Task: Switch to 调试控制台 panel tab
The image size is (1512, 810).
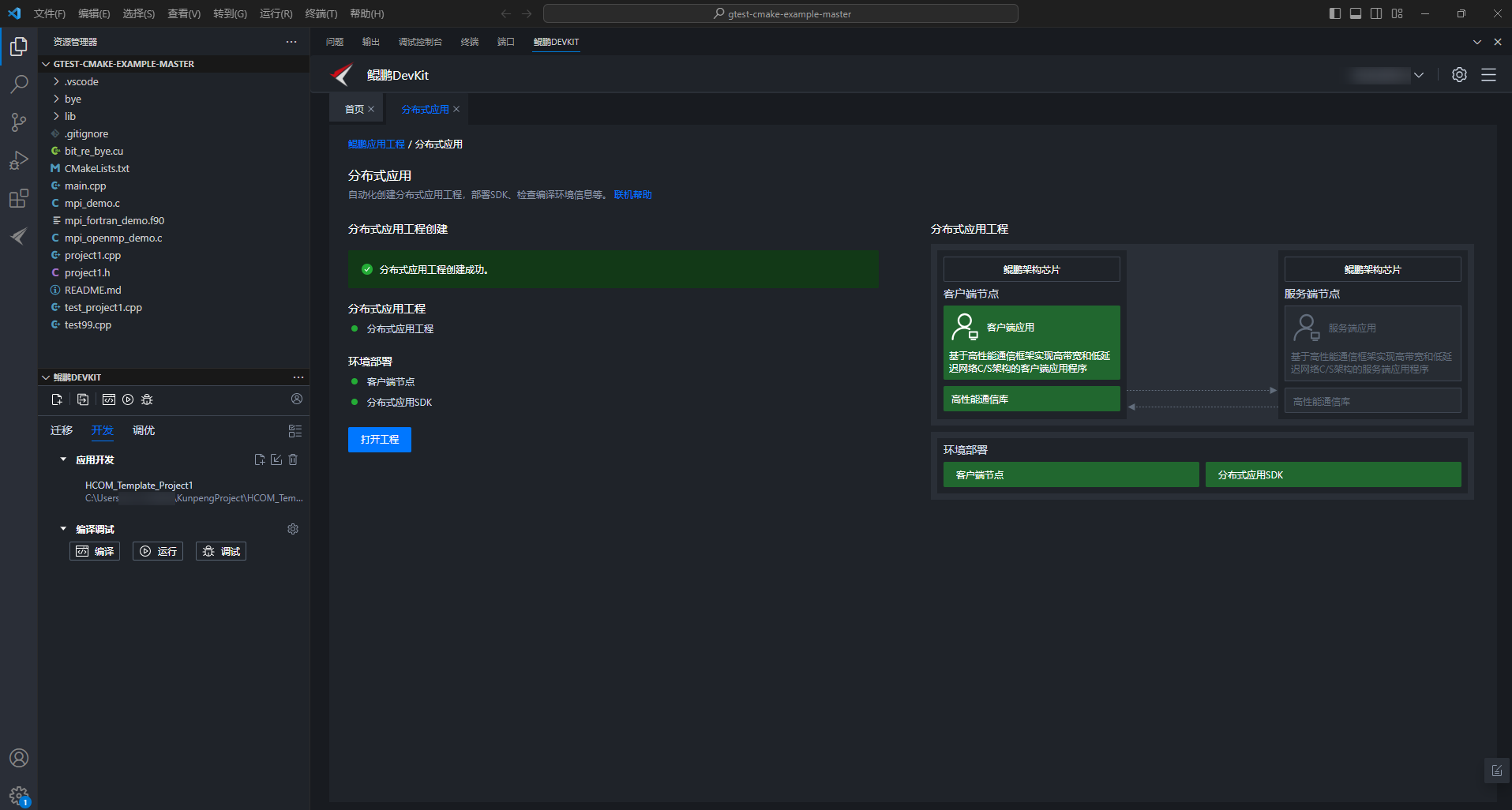Action: 420,42
